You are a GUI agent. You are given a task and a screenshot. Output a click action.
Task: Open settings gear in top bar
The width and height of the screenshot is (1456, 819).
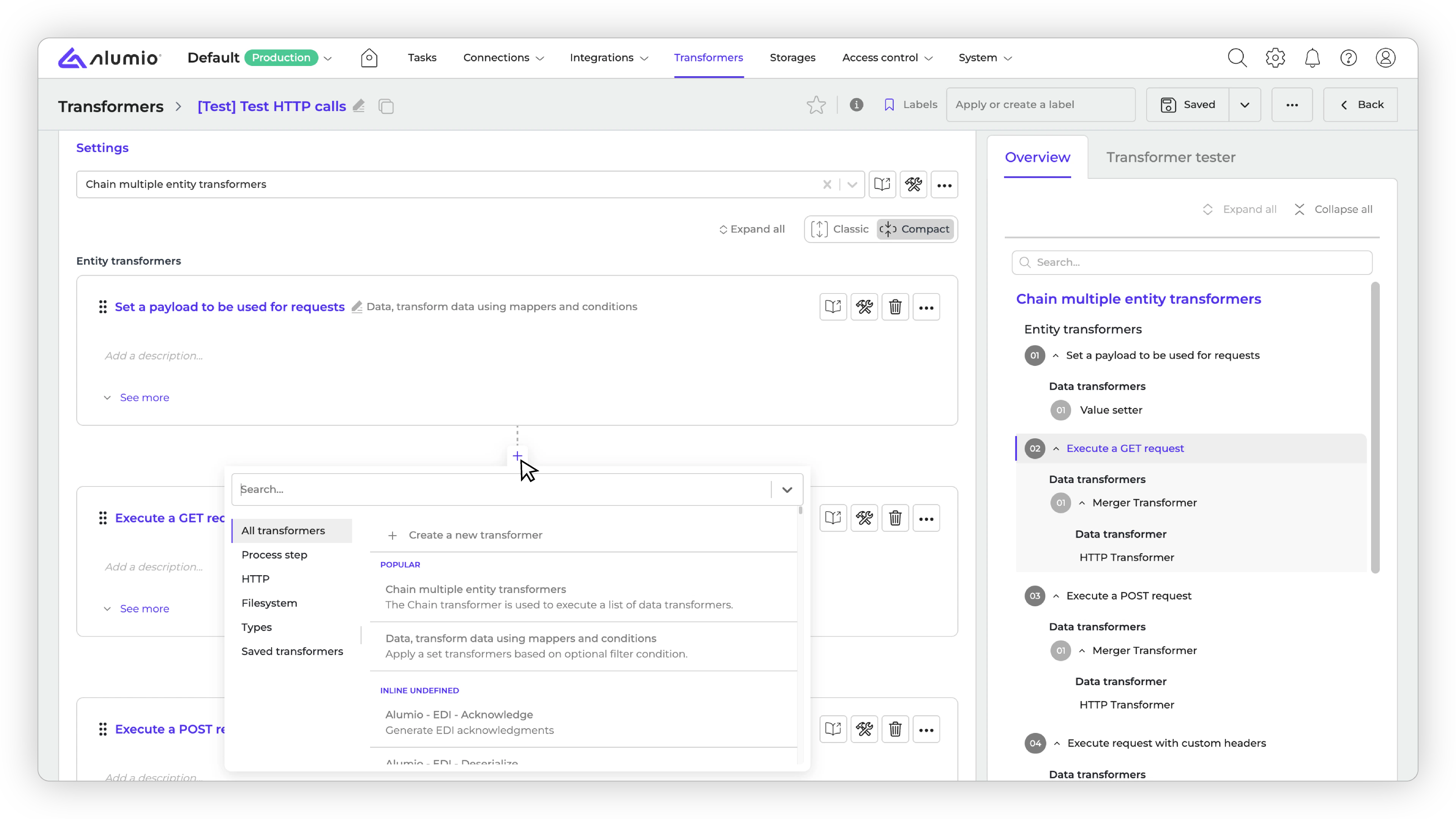click(1275, 58)
